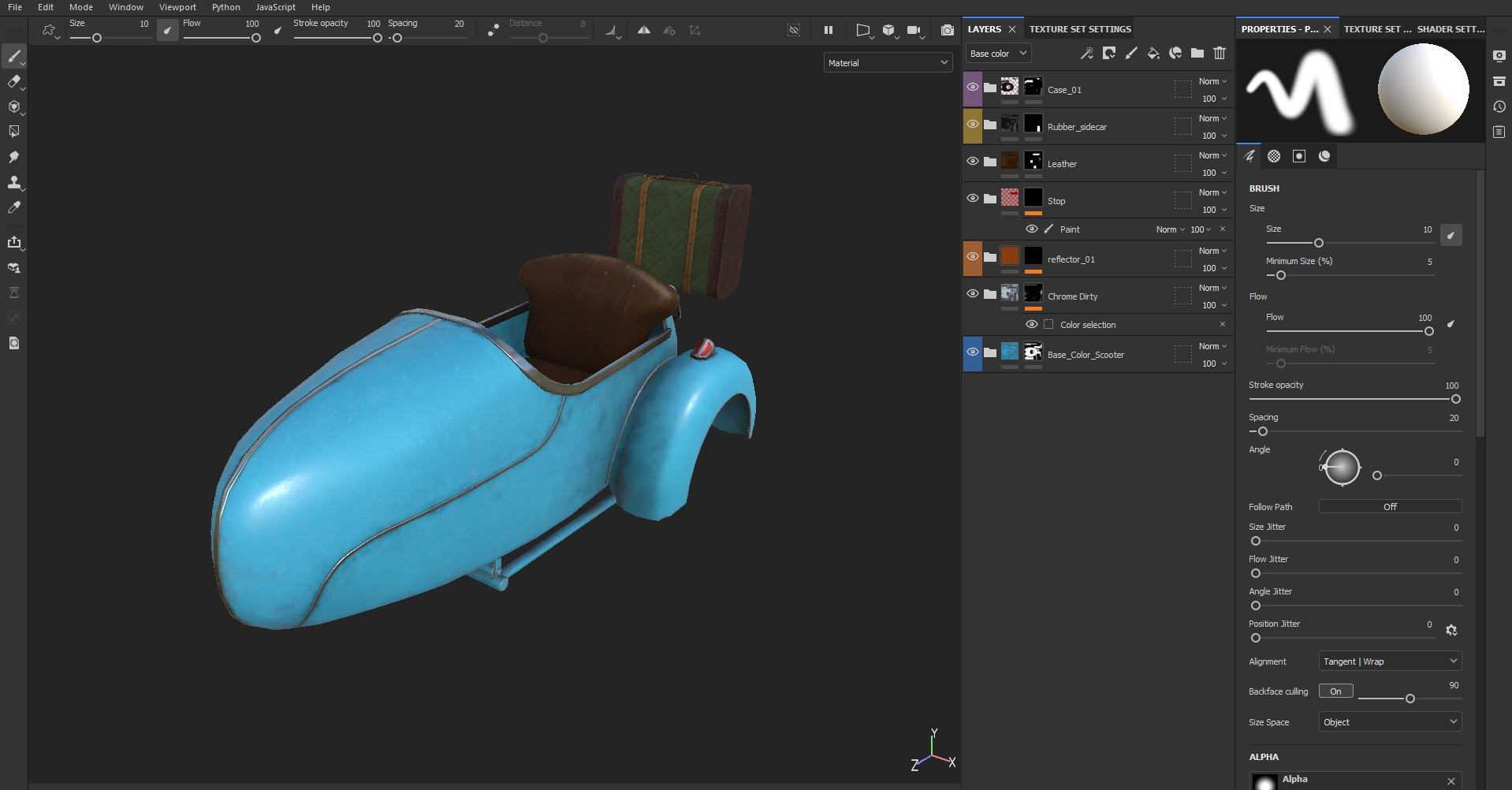Open the Material view mode dropdown
The height and width of the screenshot is (790, 1512).
tap(887, 62)
